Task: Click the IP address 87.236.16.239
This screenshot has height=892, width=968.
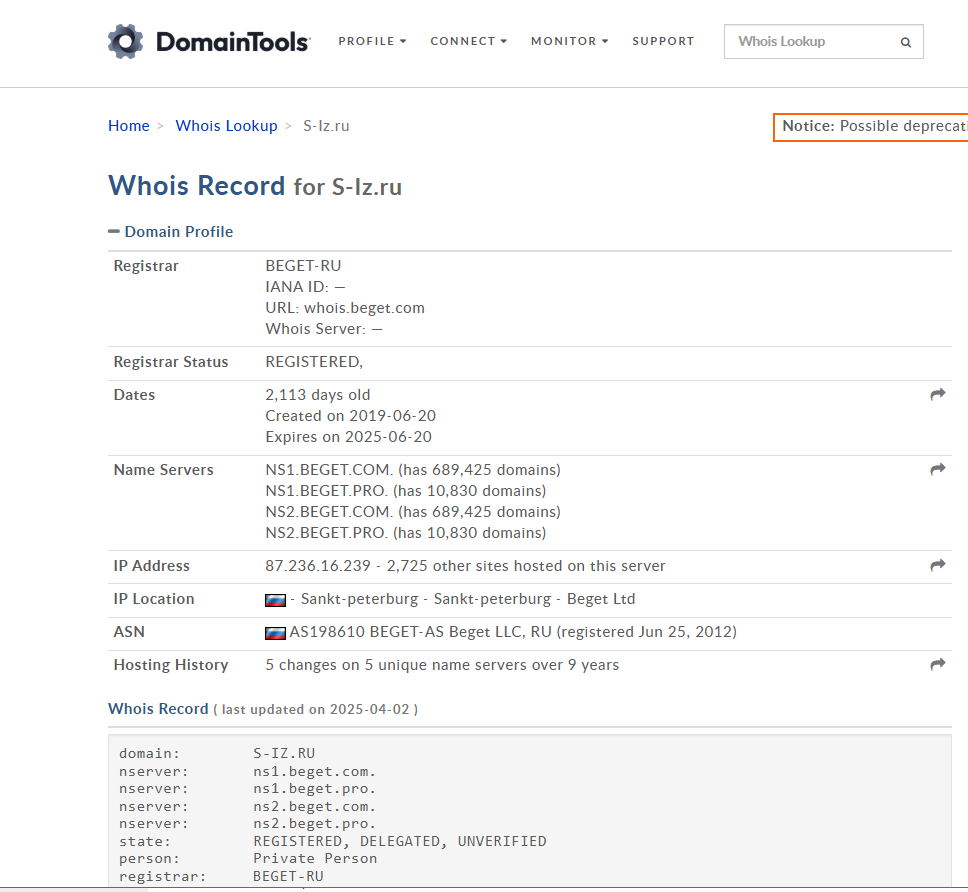Action: [319, 566]
